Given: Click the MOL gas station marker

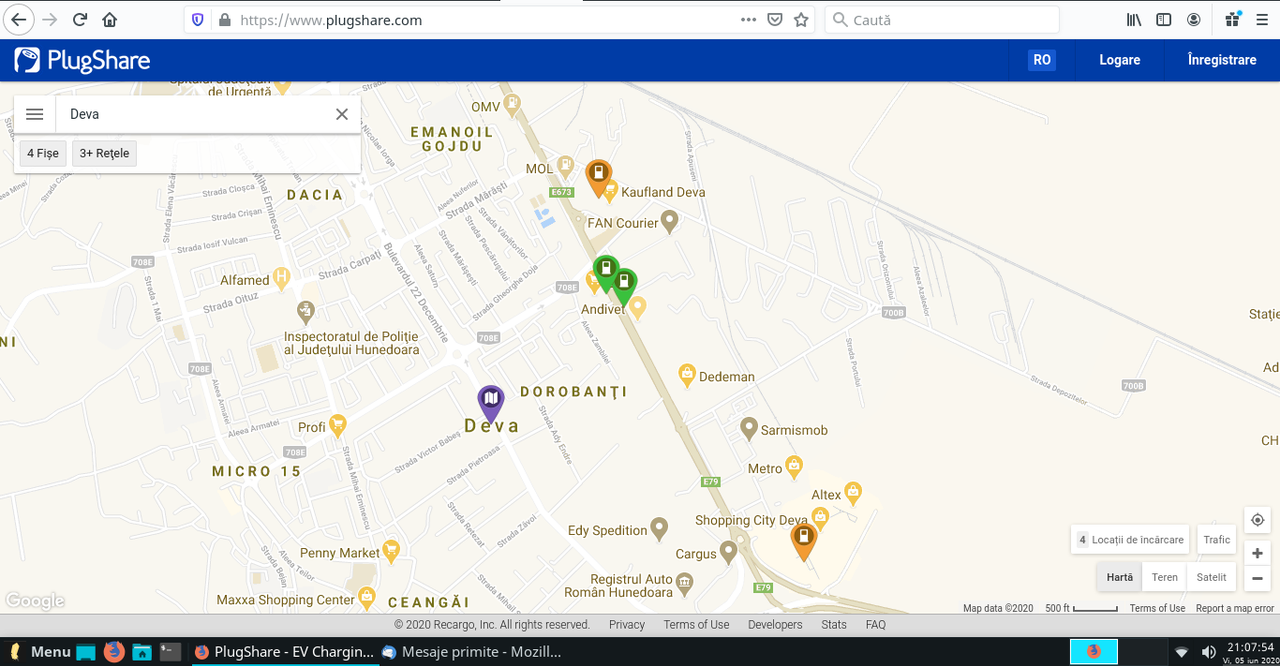Looking at the screenshot, I should pos(565,165).
